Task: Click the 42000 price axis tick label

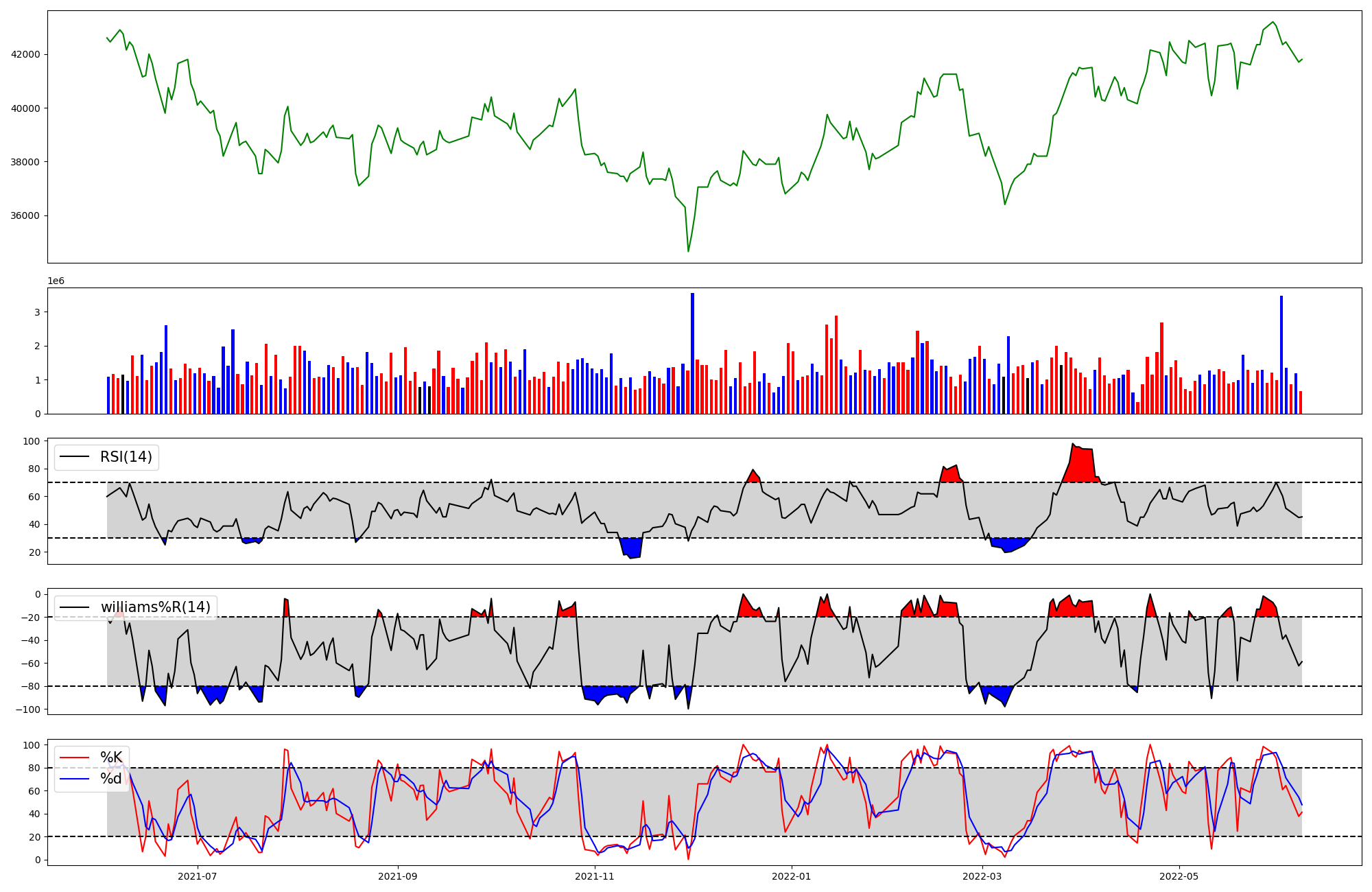Action: click(x=25, y=54)
